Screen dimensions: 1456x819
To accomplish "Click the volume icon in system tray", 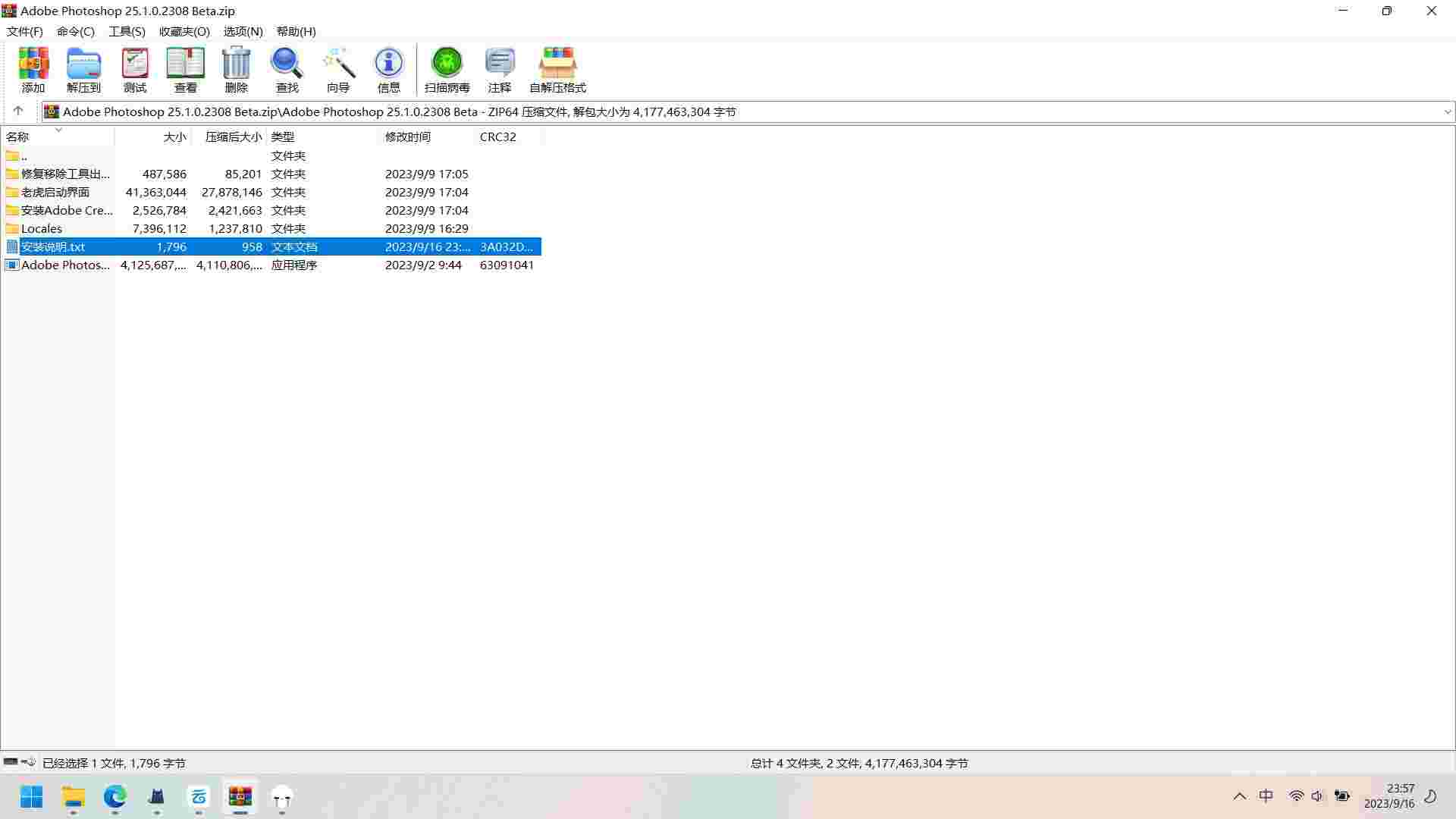I will [1318, 796].
